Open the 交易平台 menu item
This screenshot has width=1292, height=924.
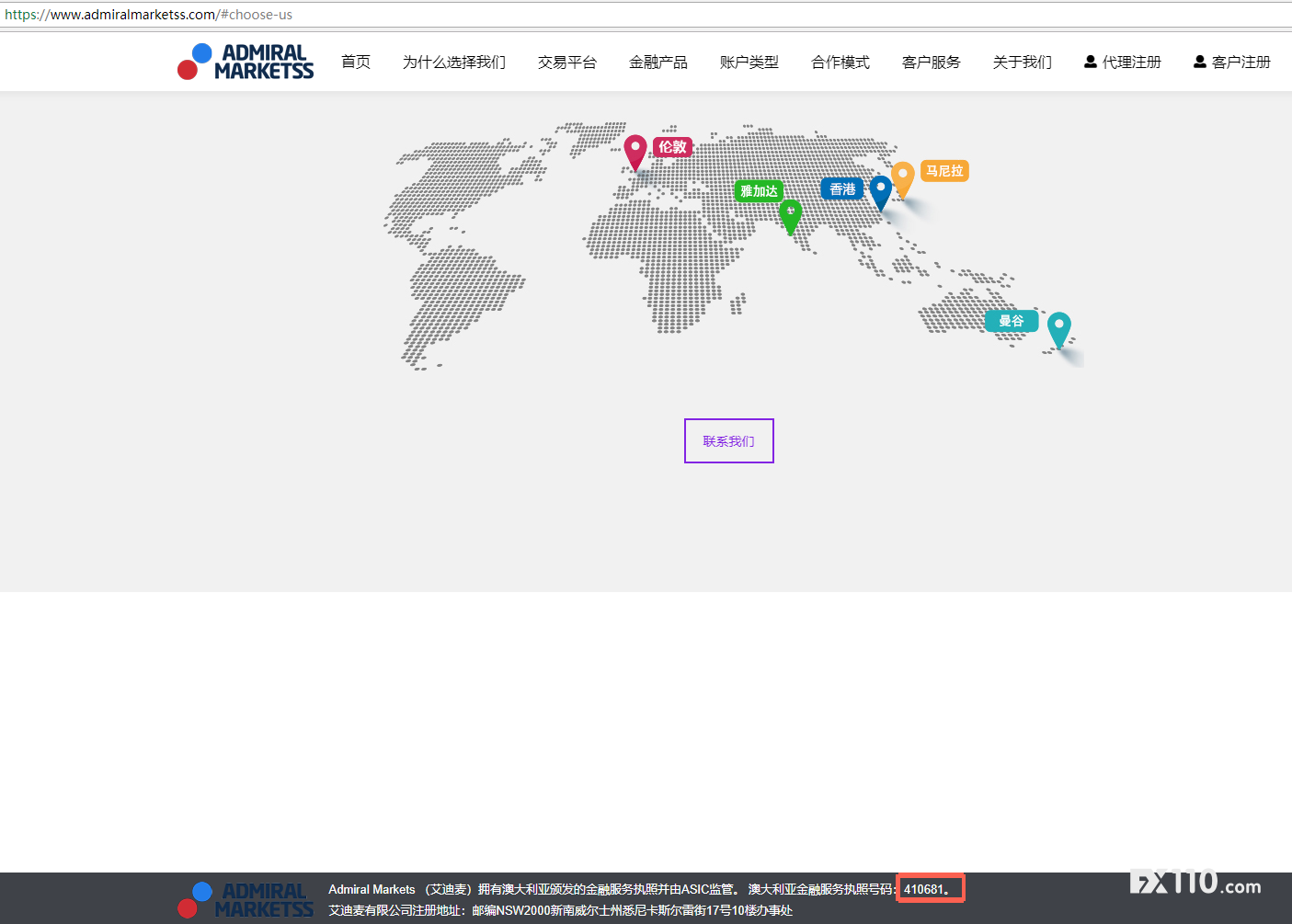click(567, 62)
